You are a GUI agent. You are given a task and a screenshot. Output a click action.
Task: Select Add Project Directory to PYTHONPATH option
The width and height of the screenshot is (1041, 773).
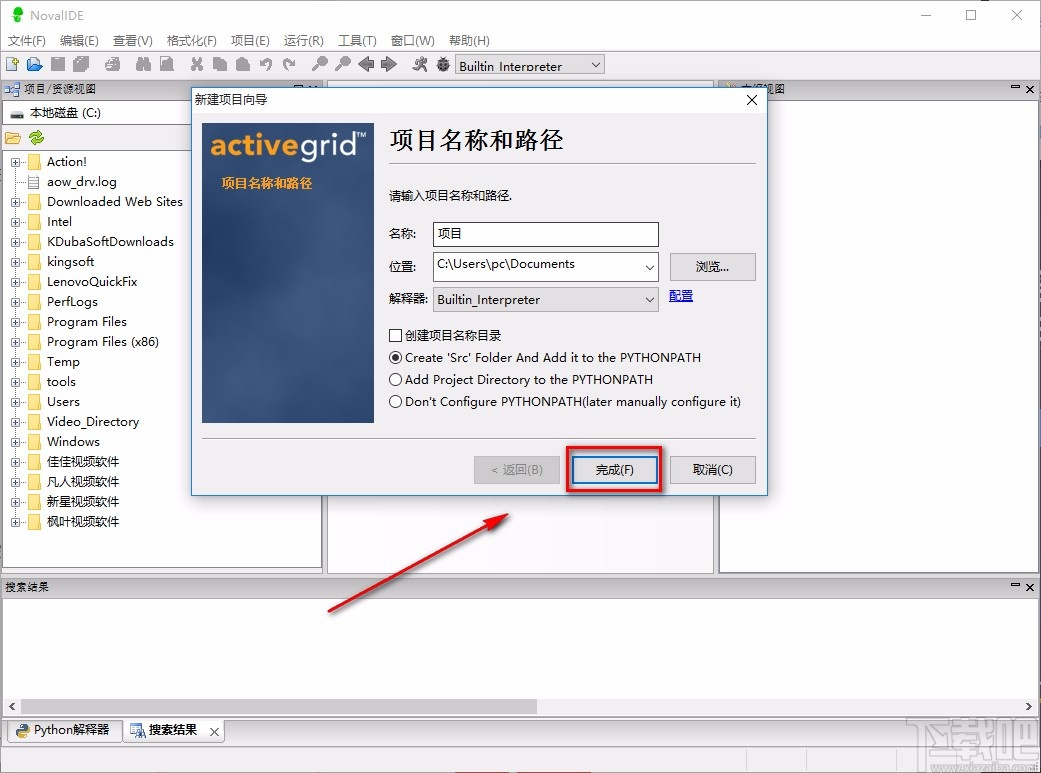395,379
